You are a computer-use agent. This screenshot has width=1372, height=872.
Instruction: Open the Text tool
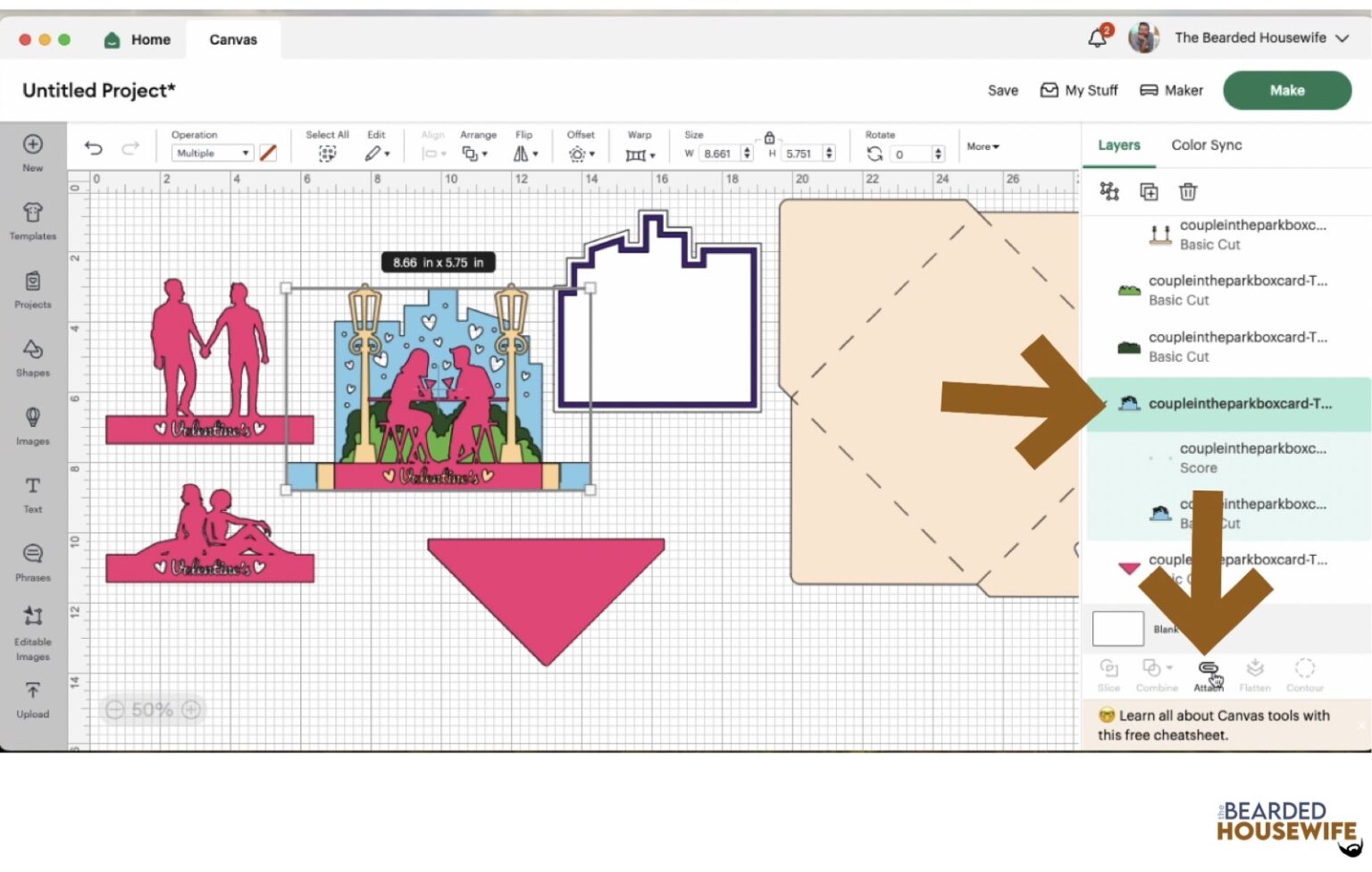(x=33, y=494)
